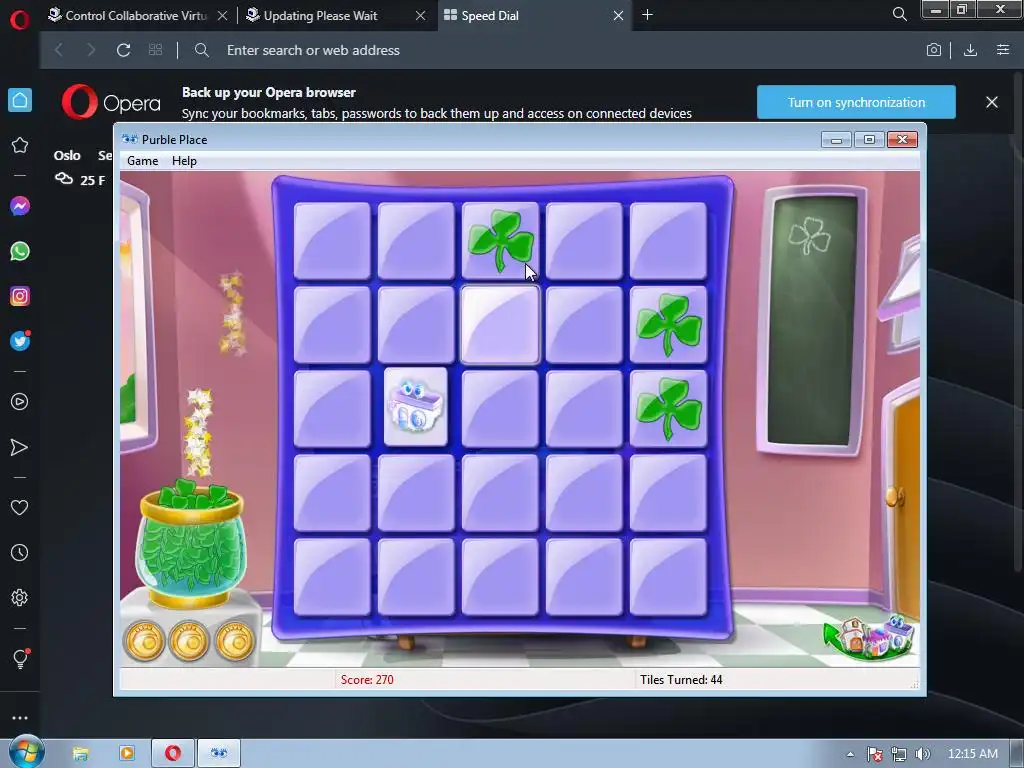1024x768 pixels.
Task: Flip the center tile of the board
Action: tap(500, 409)
